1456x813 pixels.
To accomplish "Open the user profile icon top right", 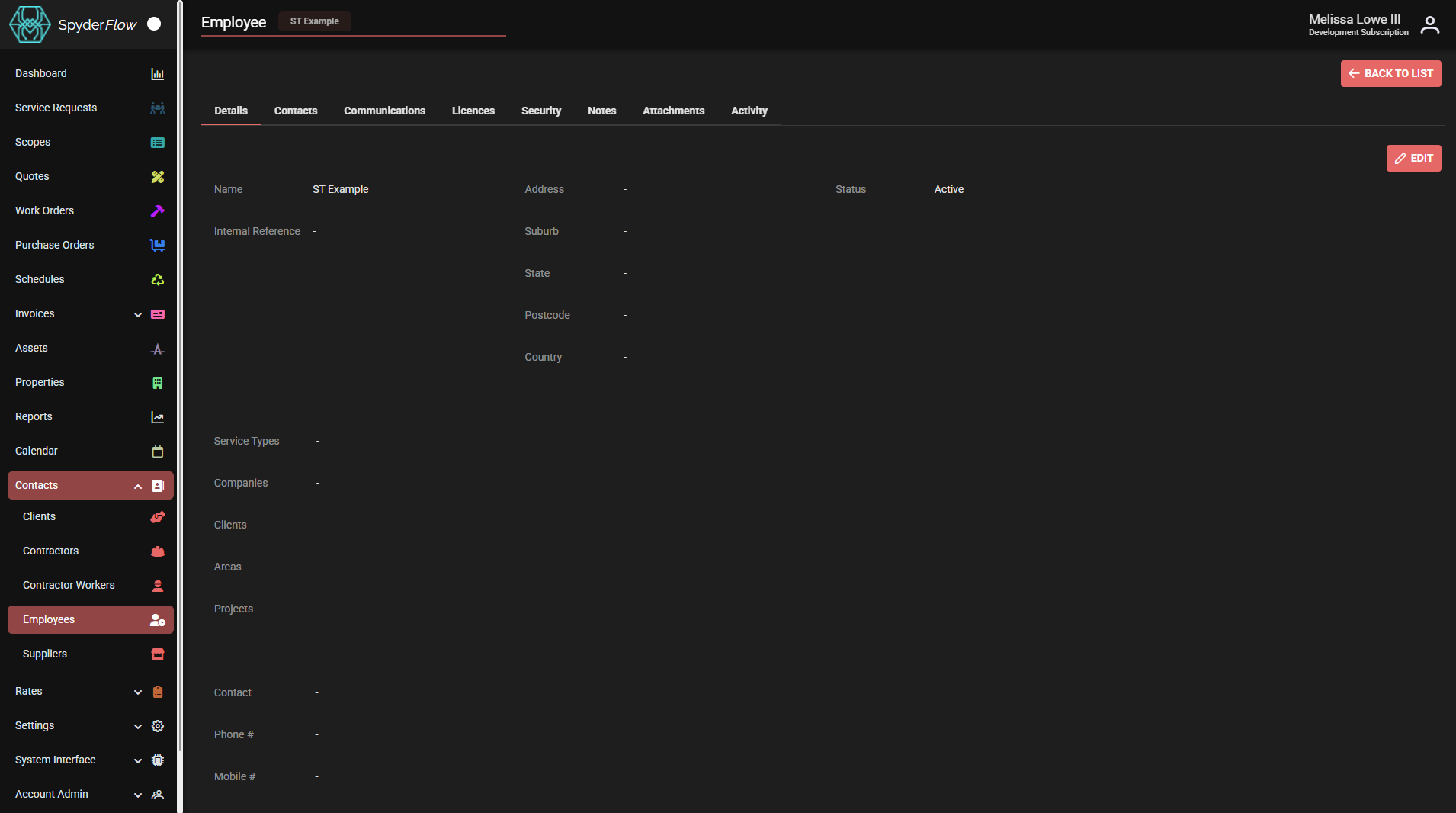I will pyautogui.click(x=1429, y=24).
